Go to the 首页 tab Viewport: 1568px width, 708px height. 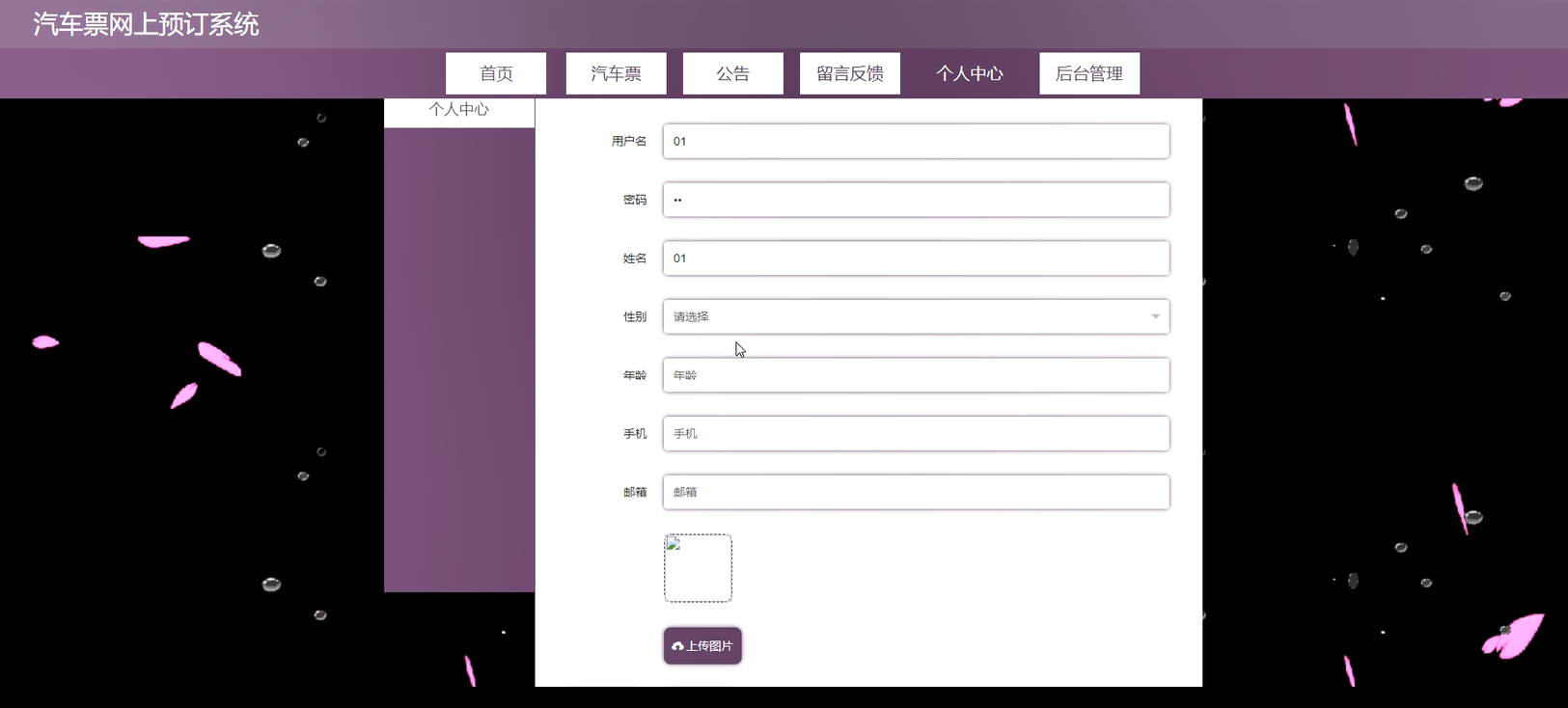pos(496,73)
